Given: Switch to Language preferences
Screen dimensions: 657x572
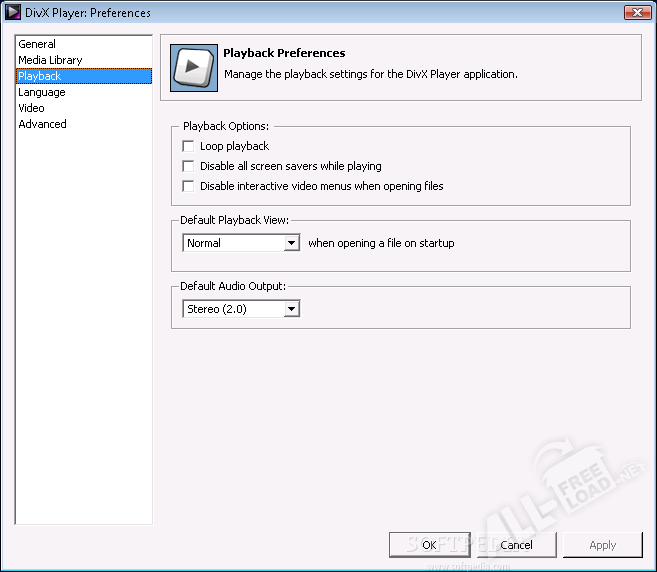Looking at the screenshot, I should pyautogui.click(x=42, y=92).
